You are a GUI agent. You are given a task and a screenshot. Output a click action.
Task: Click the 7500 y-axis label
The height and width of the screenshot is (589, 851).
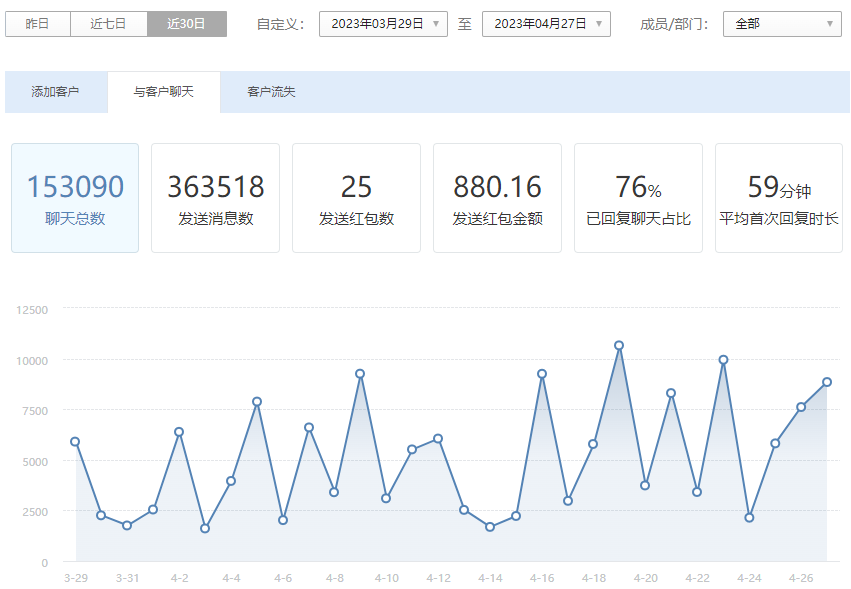pyautogui.click(x=35, y=411)
